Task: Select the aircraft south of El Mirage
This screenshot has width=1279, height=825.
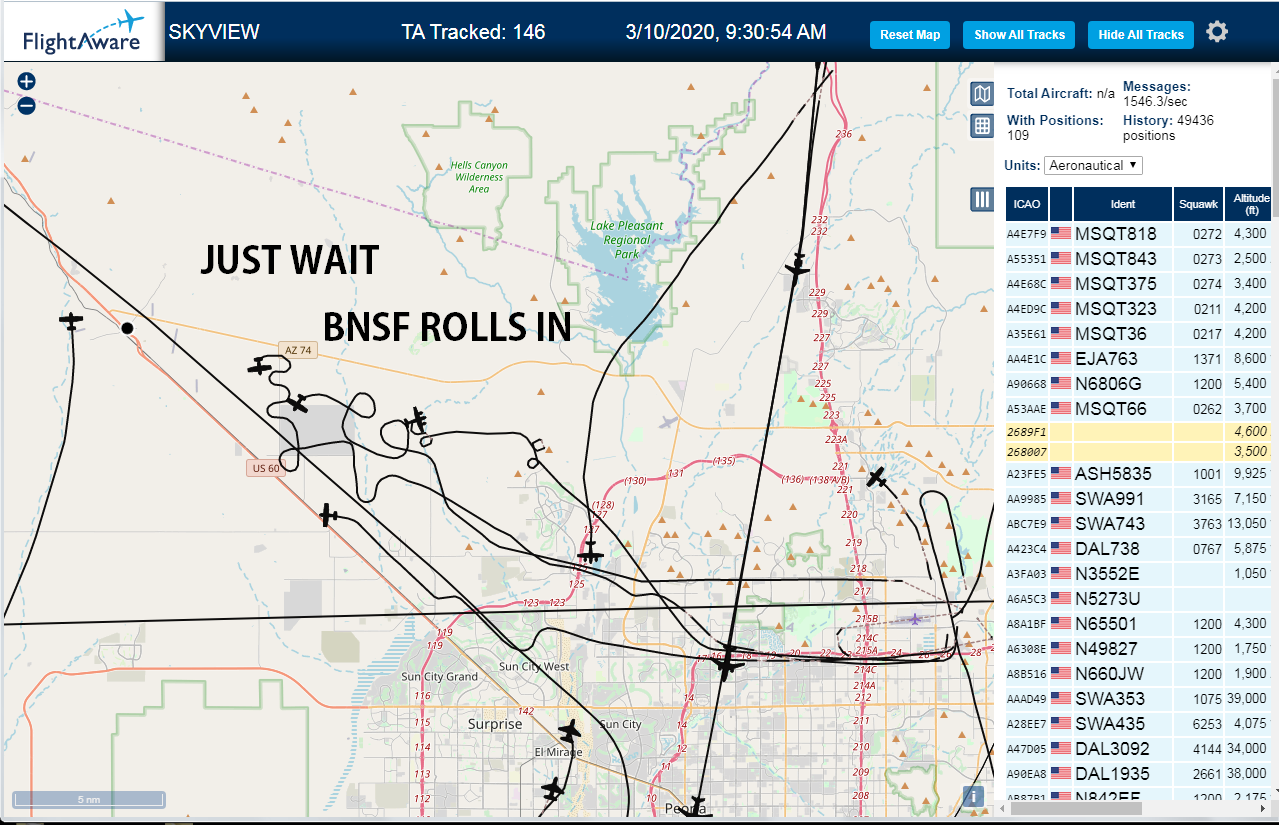Action: tap(553, 790)
